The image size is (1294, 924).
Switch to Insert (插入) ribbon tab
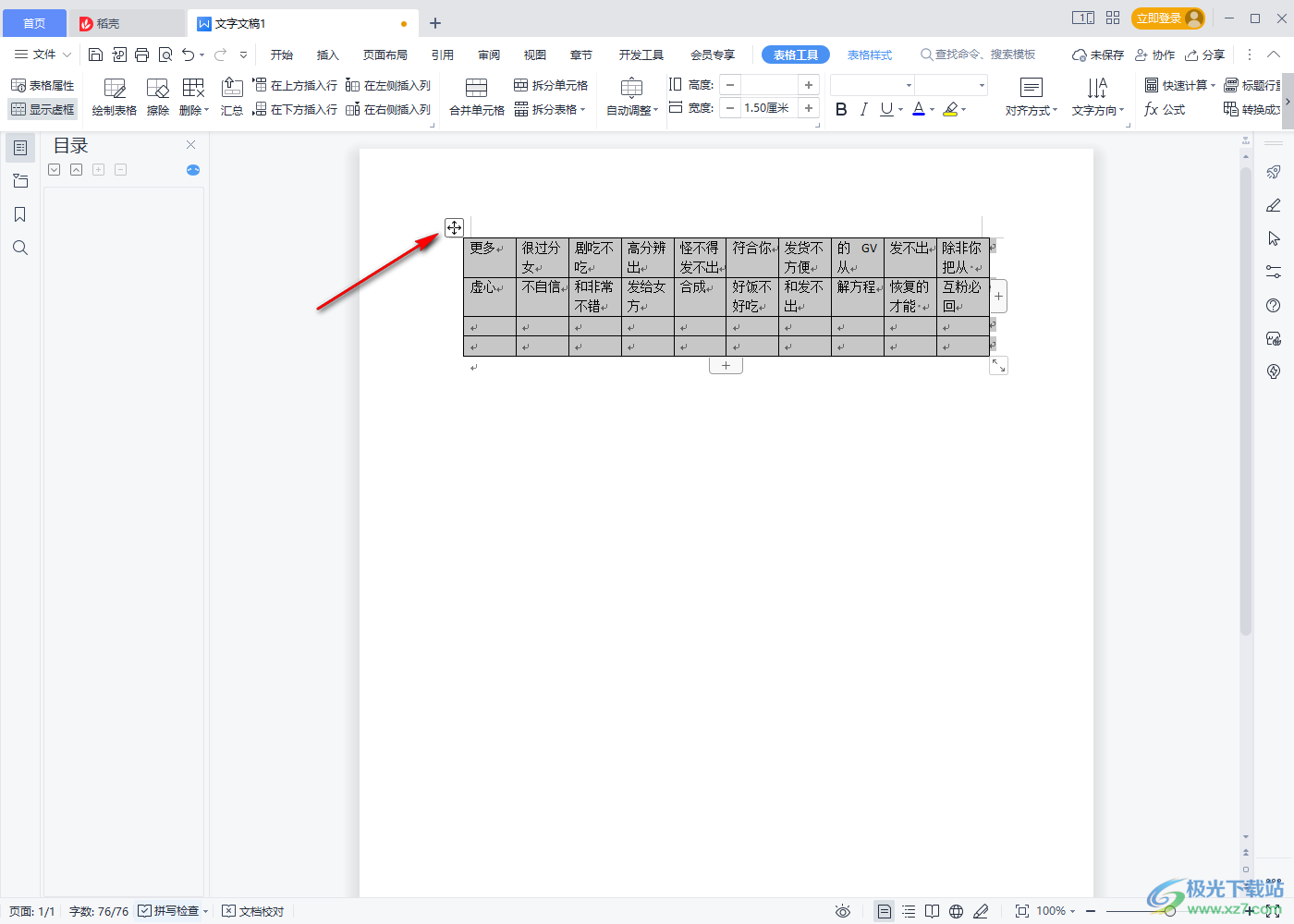(x=328, y=55)
